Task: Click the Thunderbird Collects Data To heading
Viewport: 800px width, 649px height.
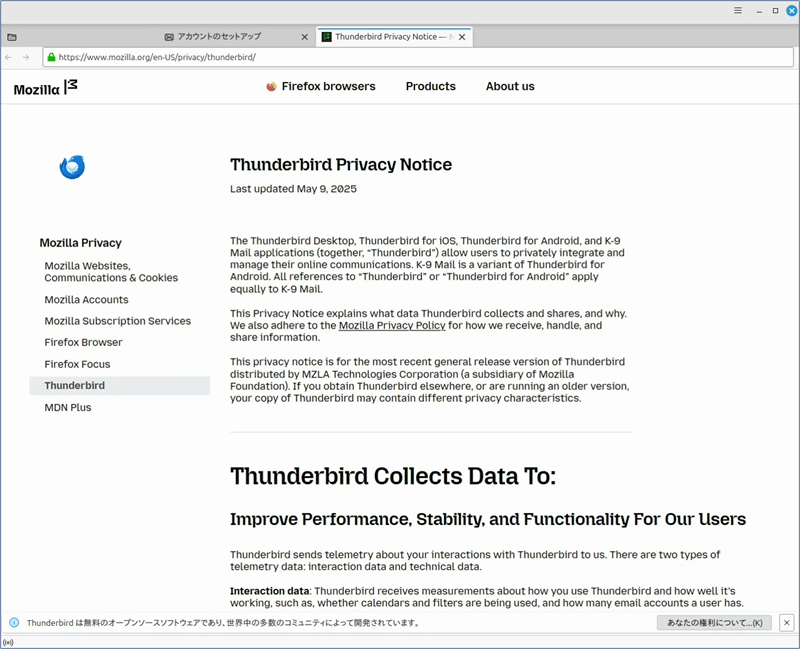Action: 393,477
